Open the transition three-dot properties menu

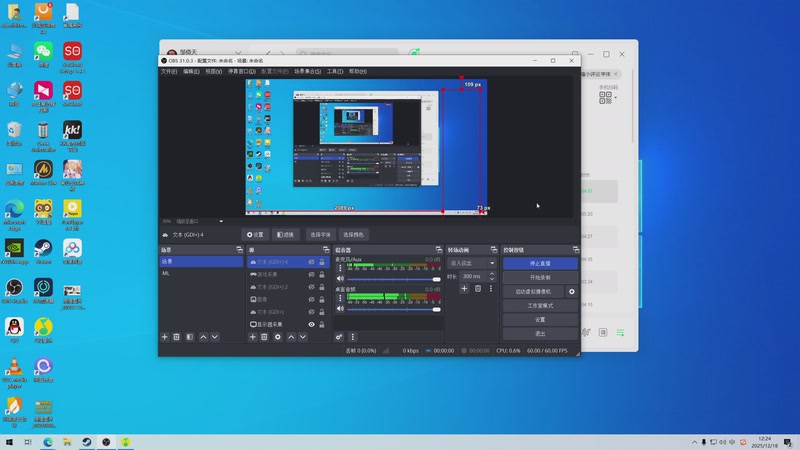point(491,289)
